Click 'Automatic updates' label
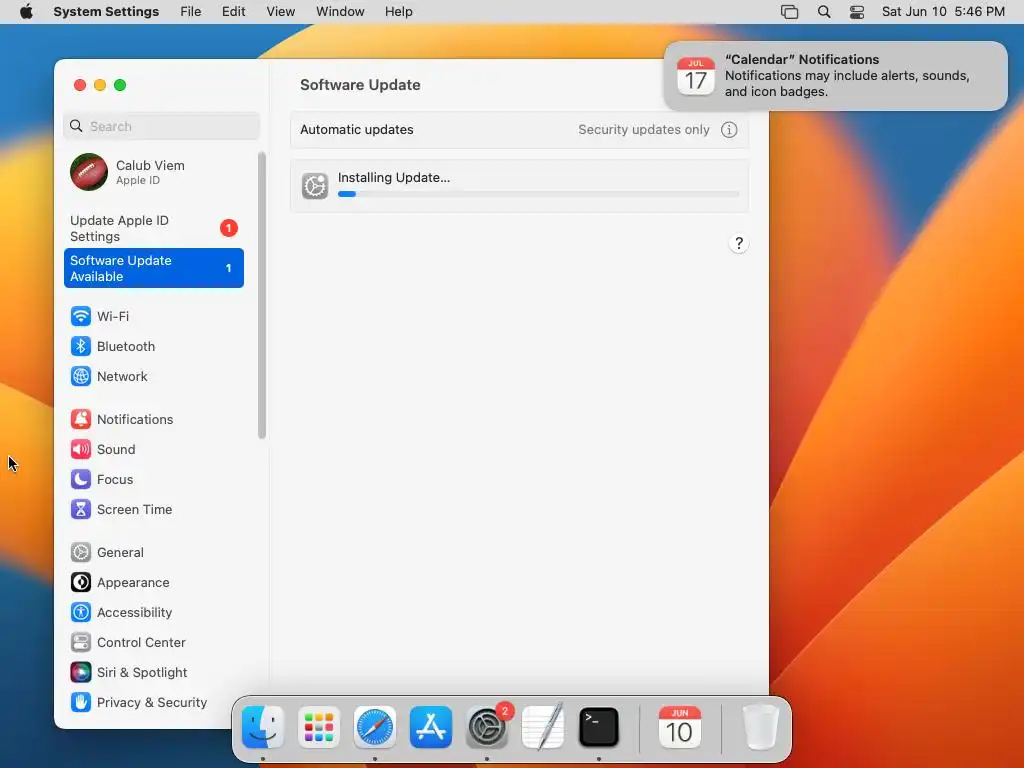This screenshot has height=768, width=1024. coord(357,129)
